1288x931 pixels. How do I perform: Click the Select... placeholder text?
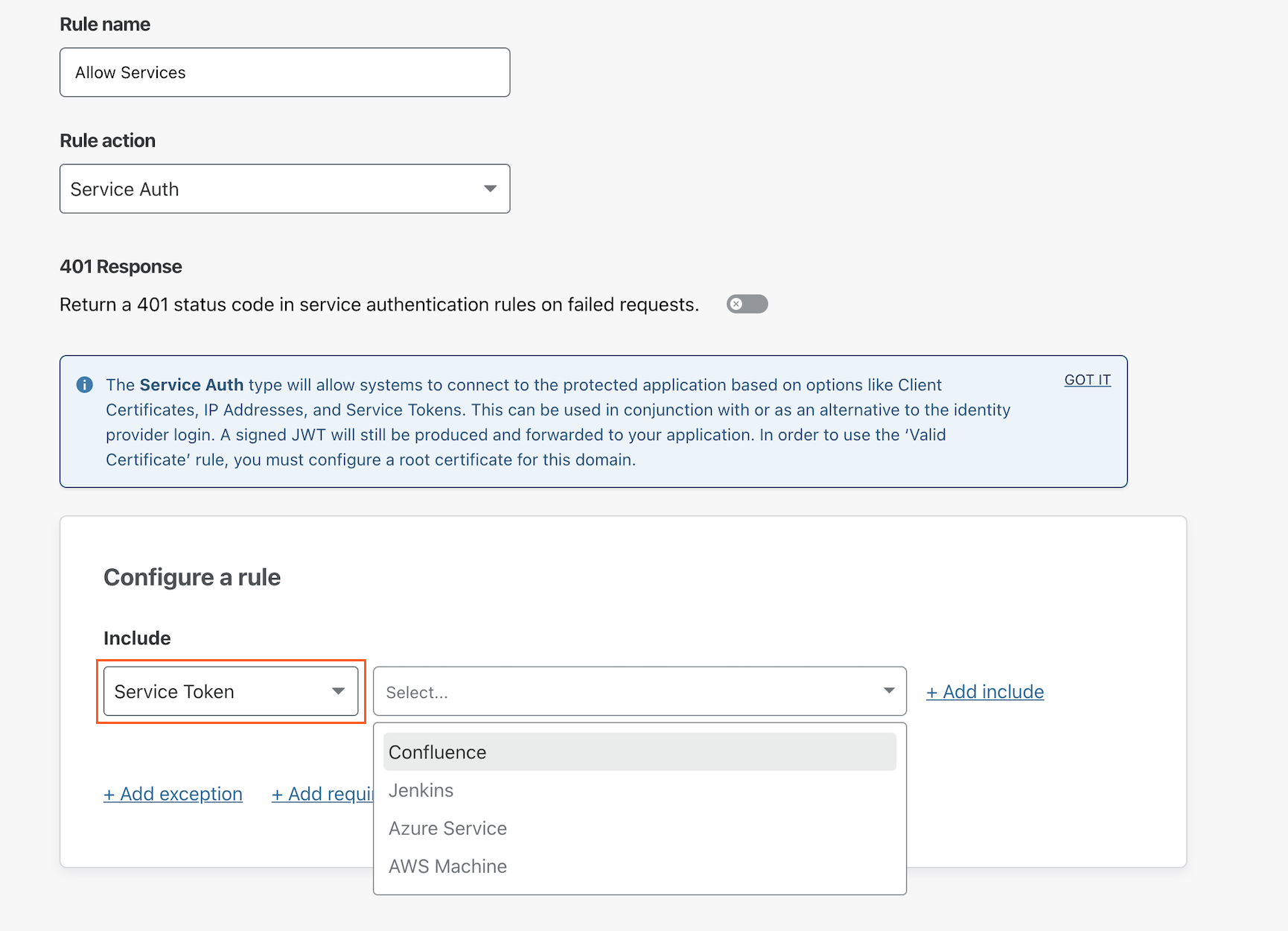417,693
